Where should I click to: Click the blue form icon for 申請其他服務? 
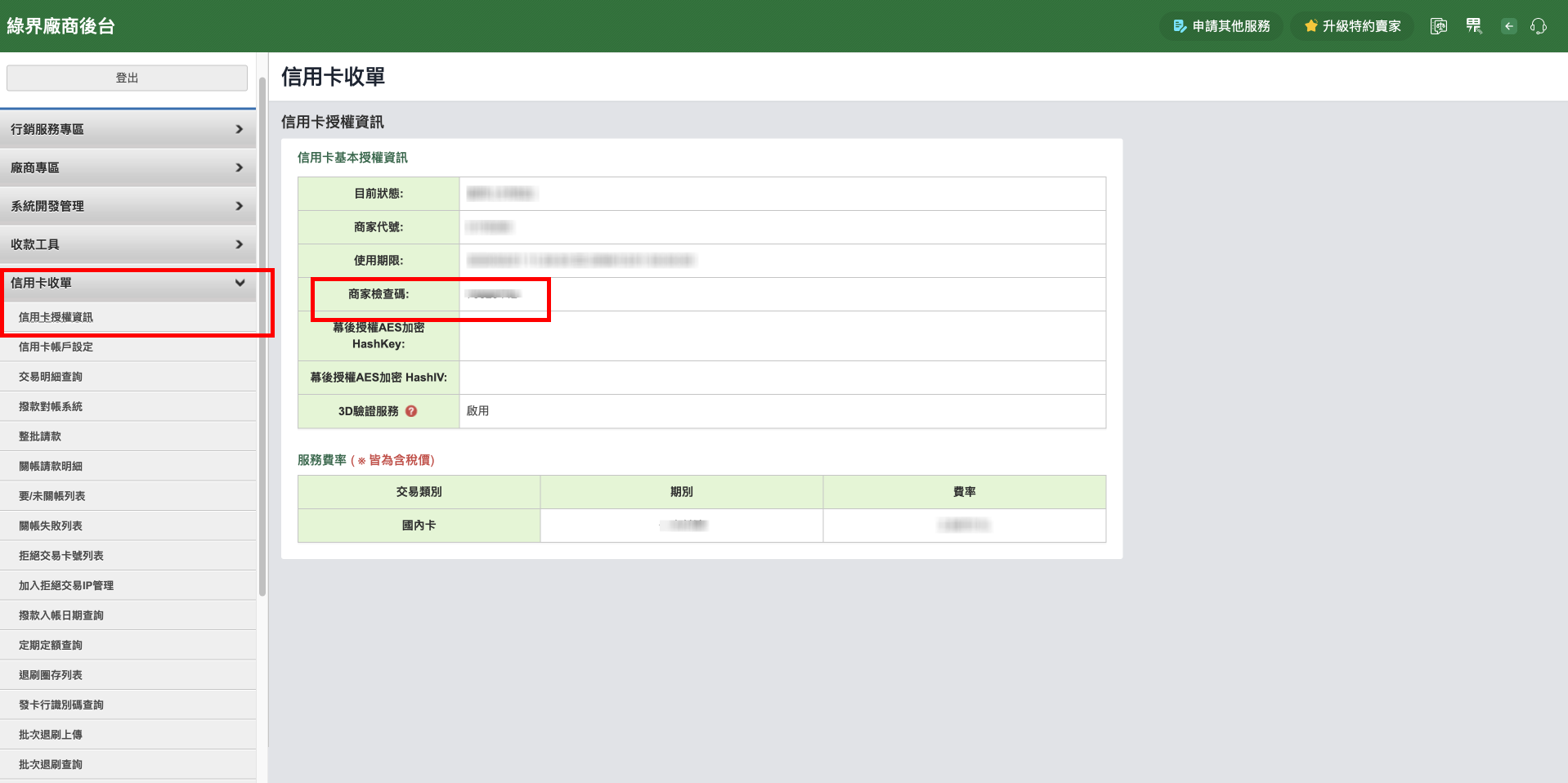(x=1180, y=26)
